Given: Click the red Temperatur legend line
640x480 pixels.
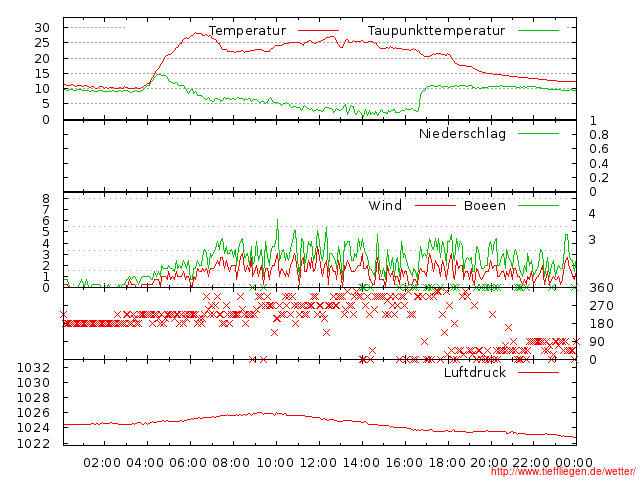Looking at the screenshot, I should pos(318,31).
